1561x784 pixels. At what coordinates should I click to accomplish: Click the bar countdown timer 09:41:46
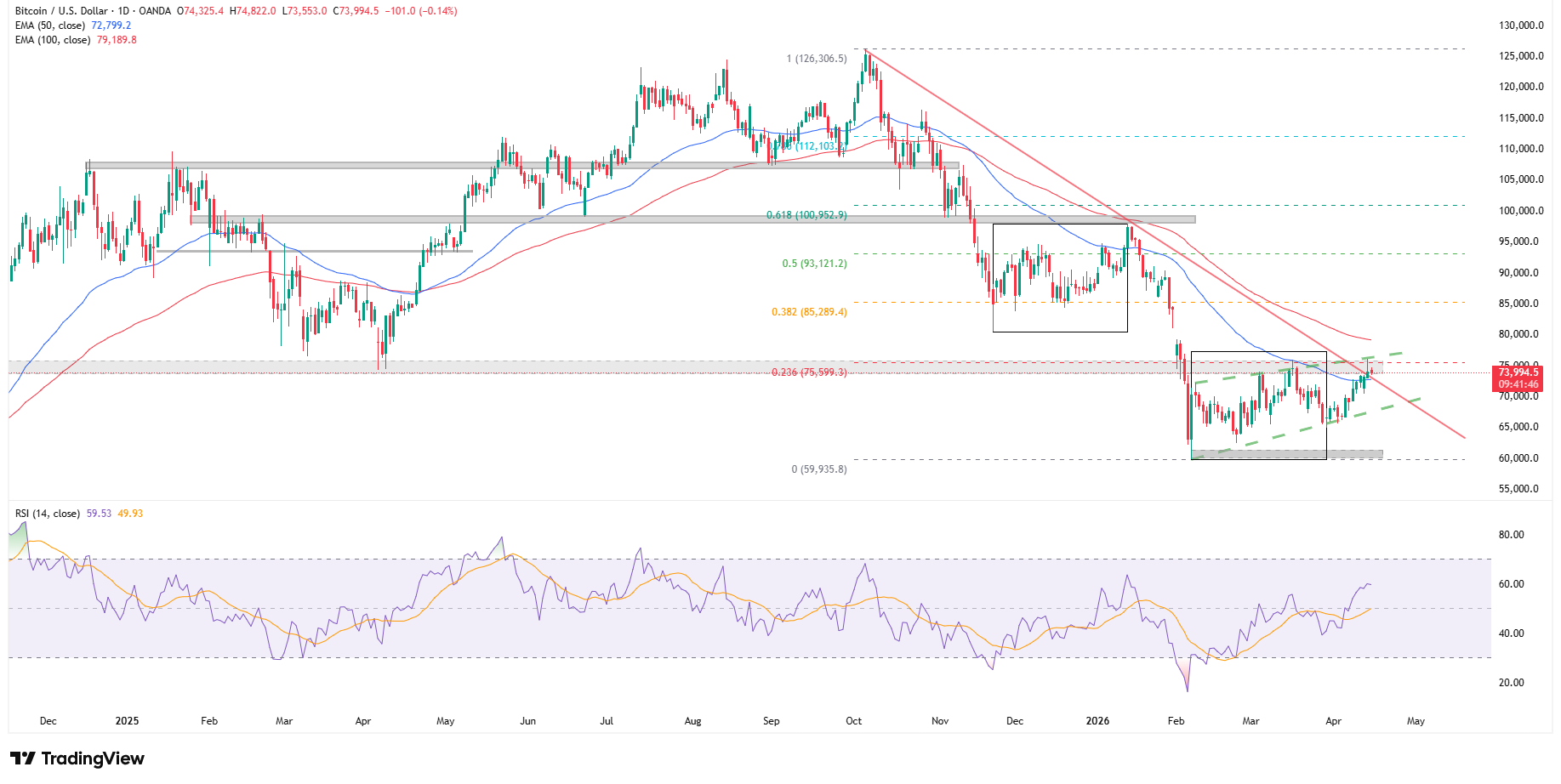coord(1518,384)
